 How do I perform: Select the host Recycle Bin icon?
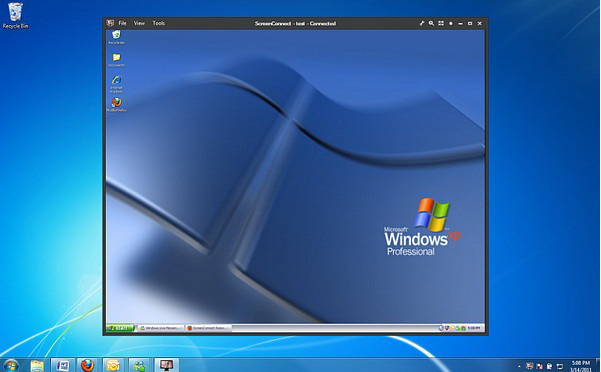point(15,16)
